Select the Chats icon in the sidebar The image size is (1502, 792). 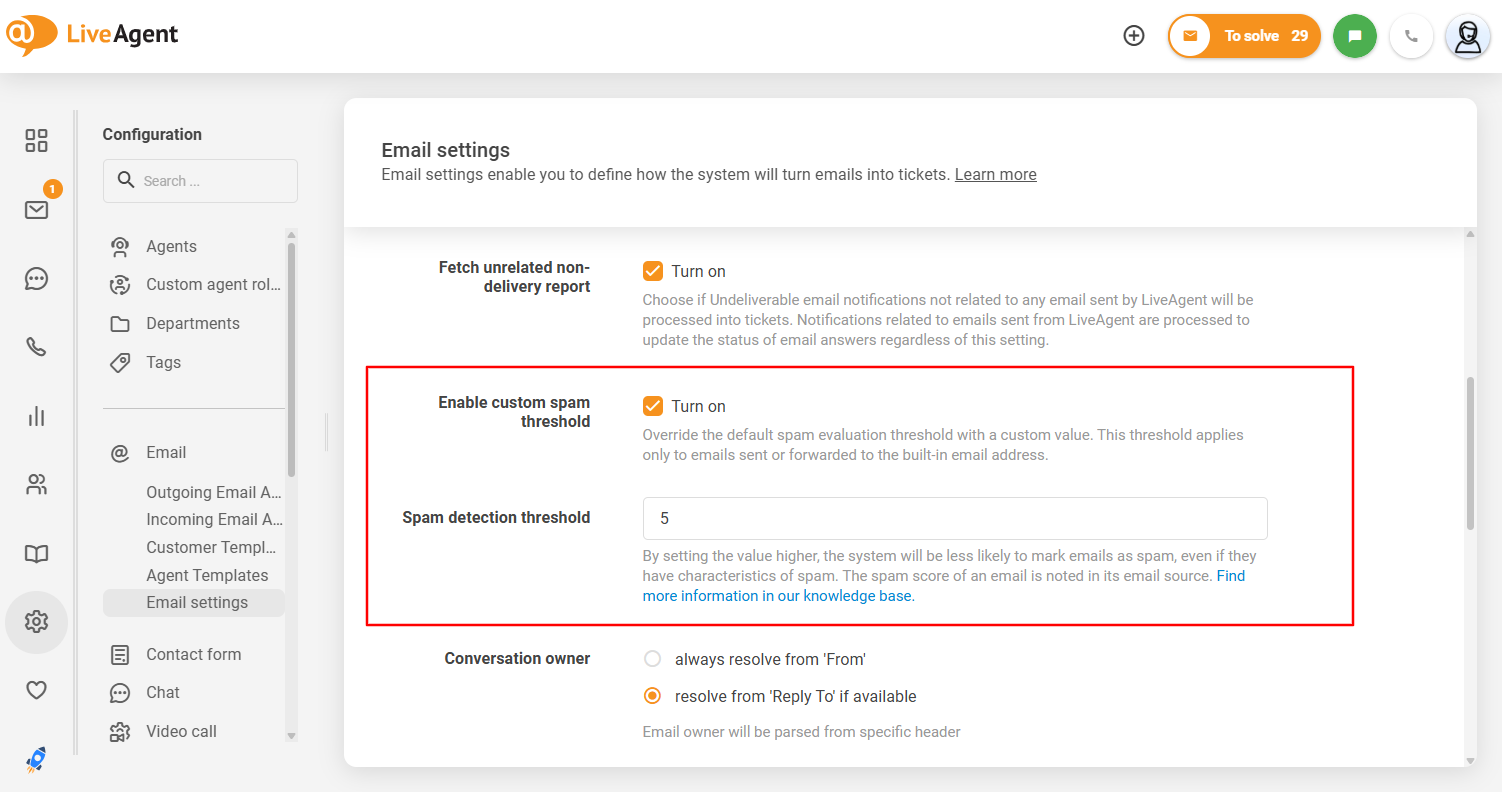click(x=36, y=279)
